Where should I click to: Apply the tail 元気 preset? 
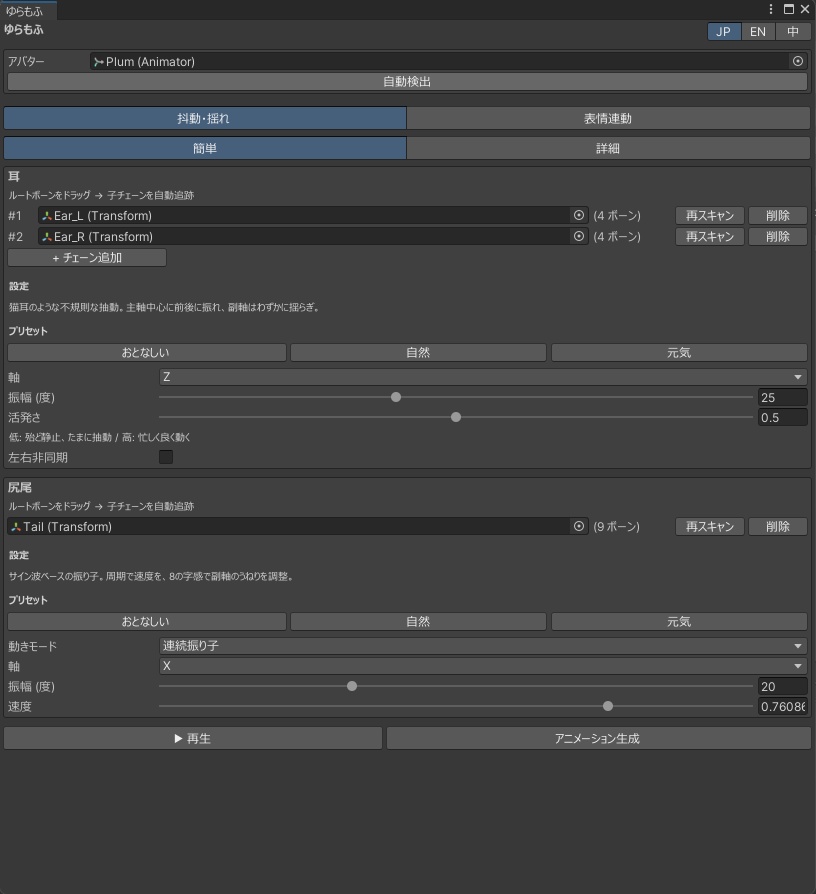click(x=679, y=621)
